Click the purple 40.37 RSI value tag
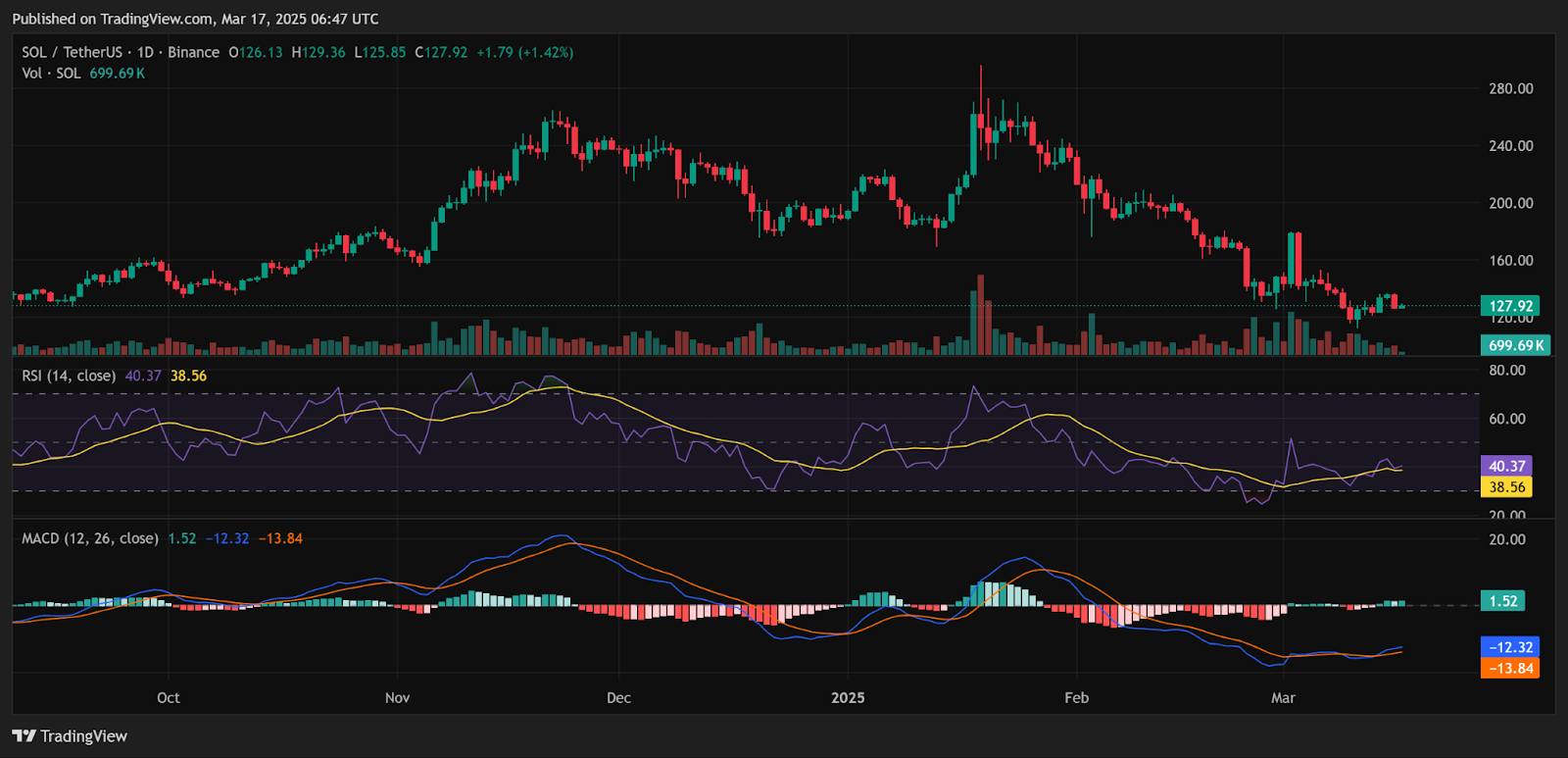The height and width of the screenshot is (758, 1568). (x=1506, y=467)
